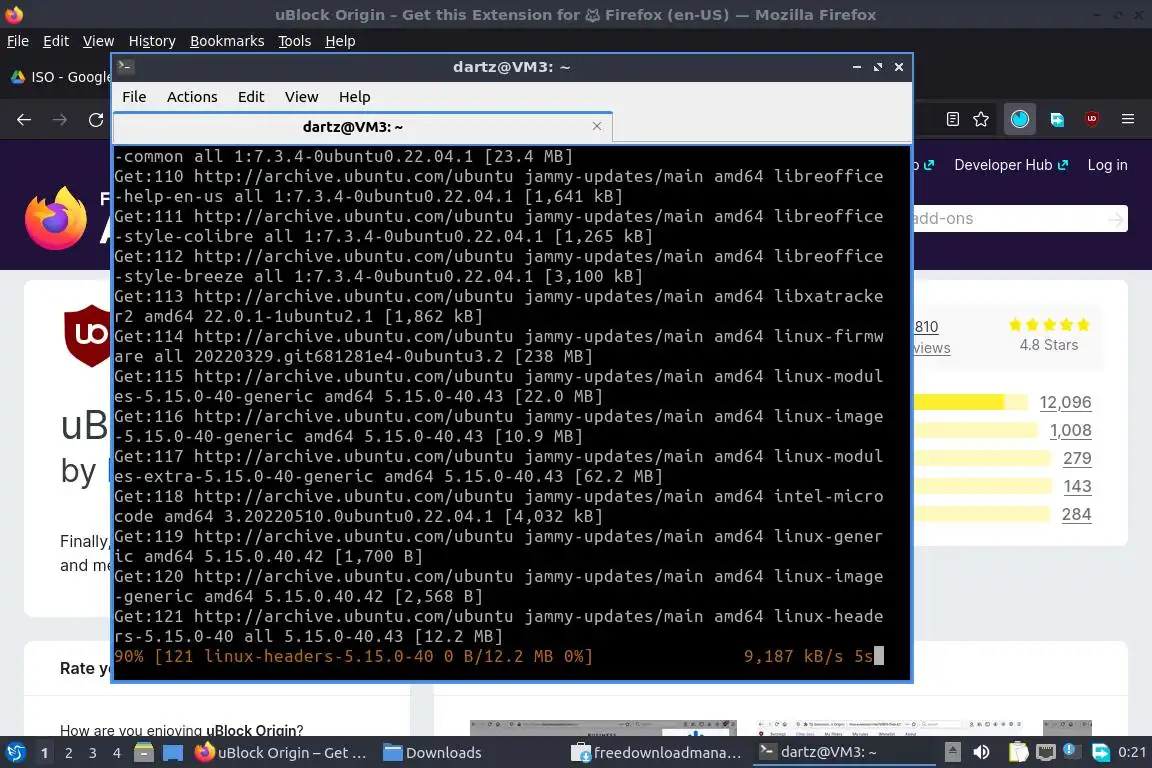Viewport: 1152px width, 768px height.
Task: Click the terminal window's title bar icon
Action: point(124,66)
